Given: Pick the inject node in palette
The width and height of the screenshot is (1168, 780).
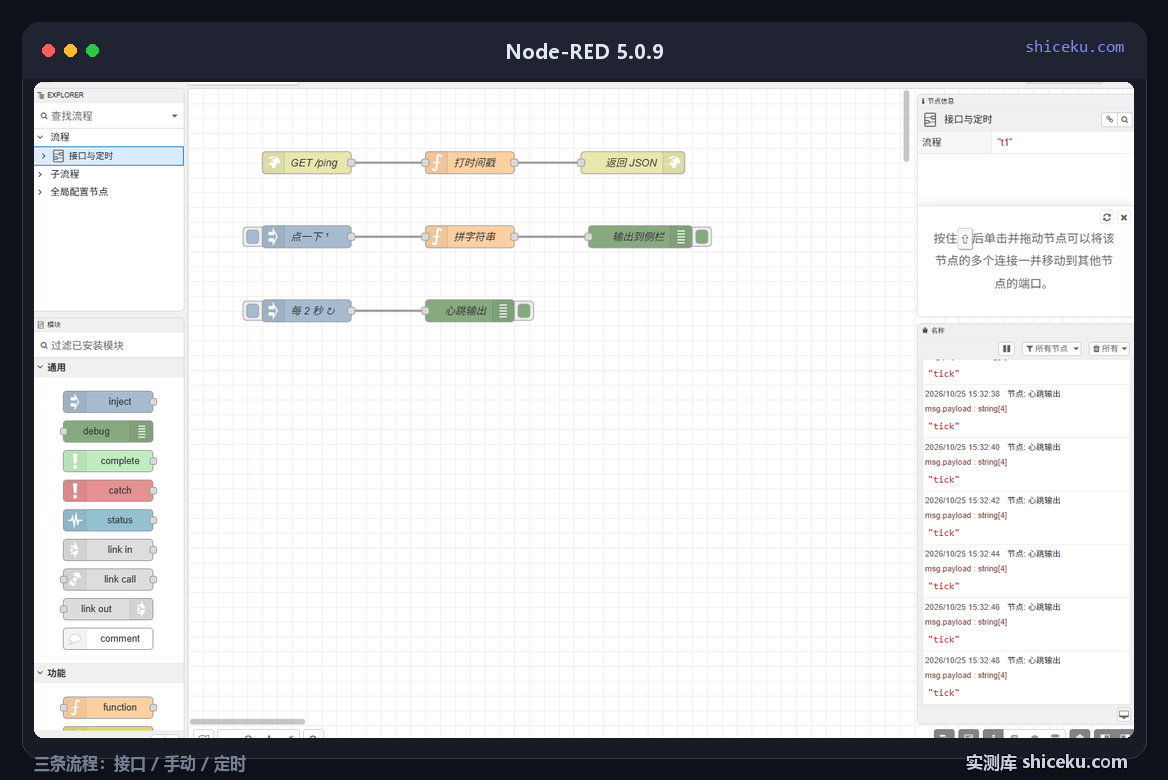Looking at the screenshot, I should click(x=109, y=402).
